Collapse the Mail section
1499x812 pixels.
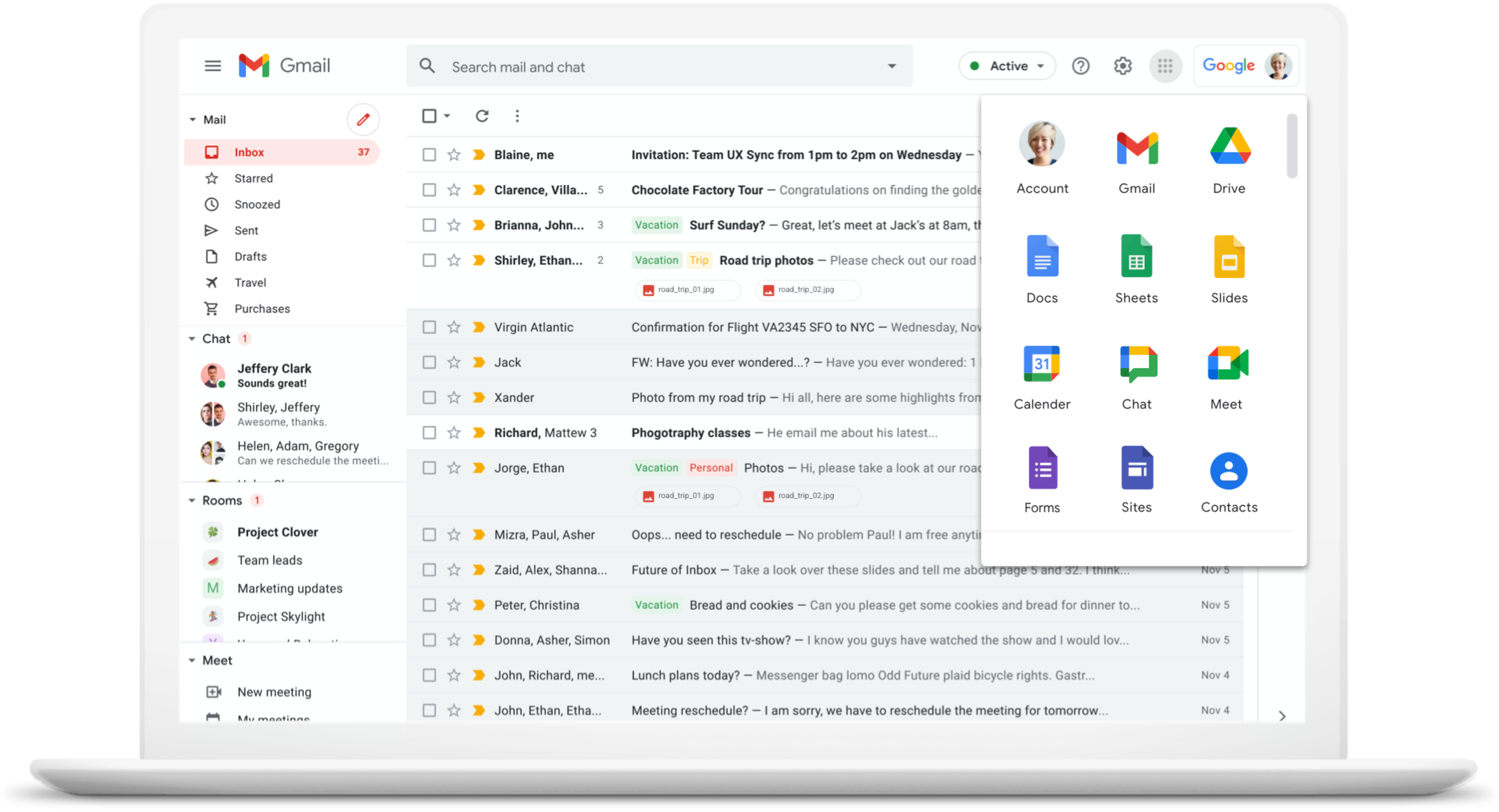click(x=192, y=119)
